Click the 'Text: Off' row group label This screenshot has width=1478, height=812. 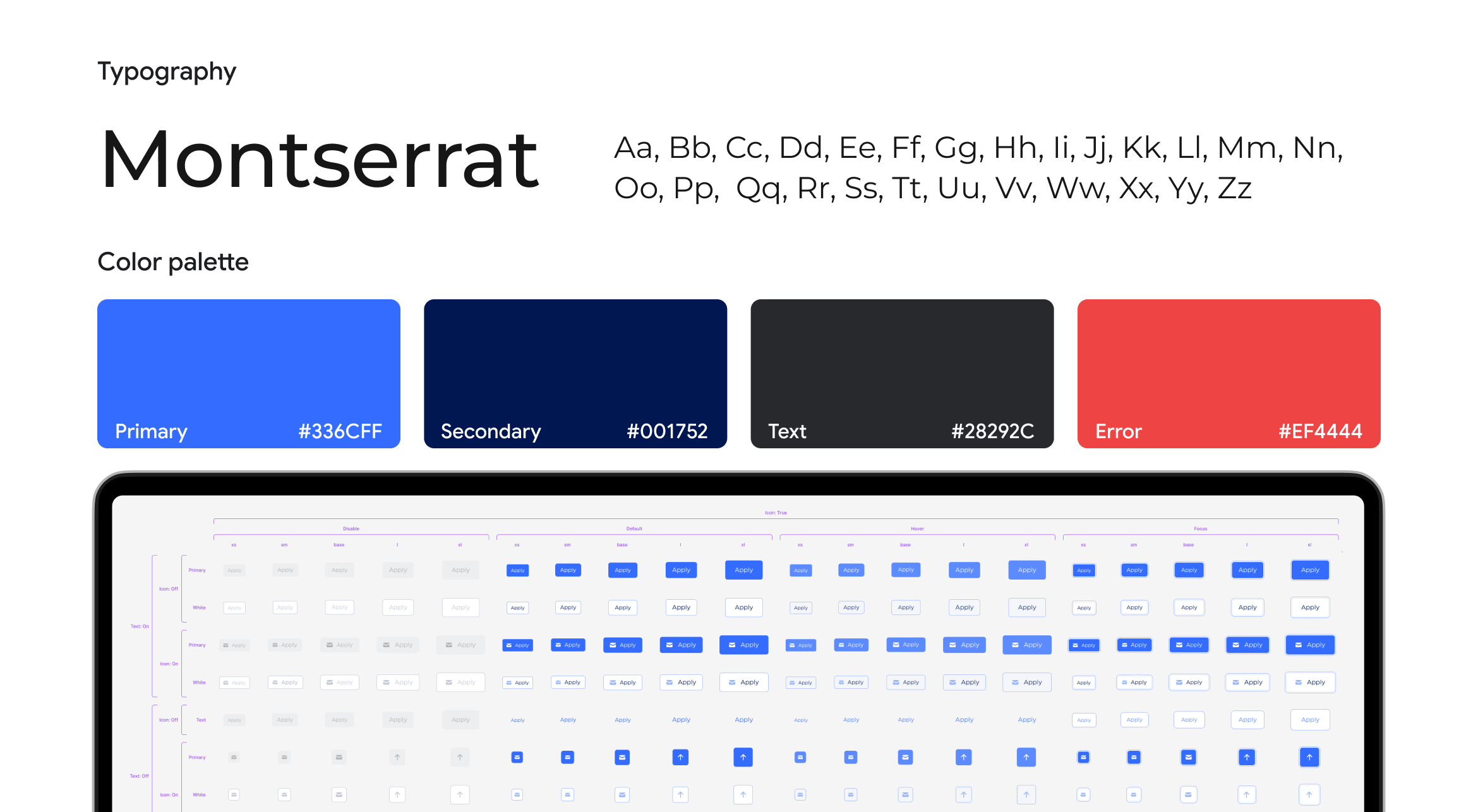point(140,776)
